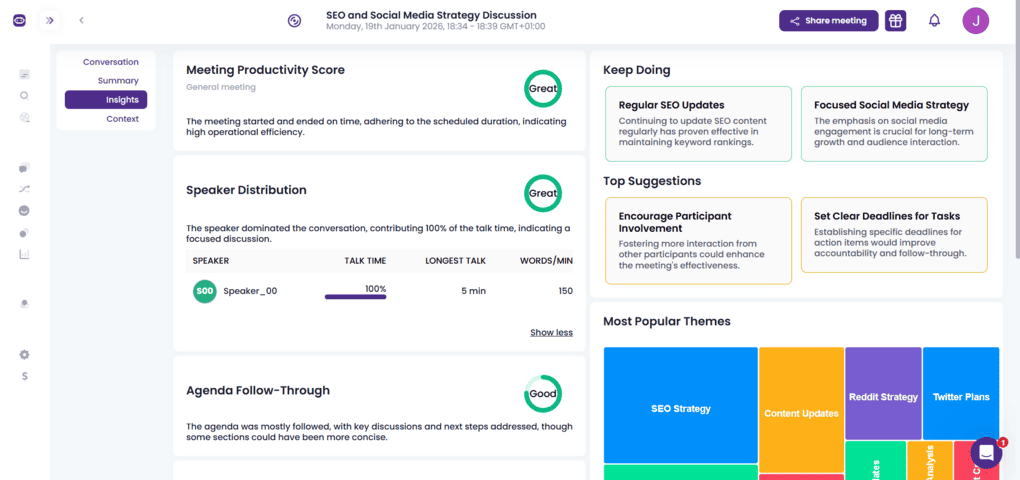Image resolution: width=1020 pixels, height=480 pixels.
Task: Click the Reddit Strategy theme tile
Action: point(883,397)
